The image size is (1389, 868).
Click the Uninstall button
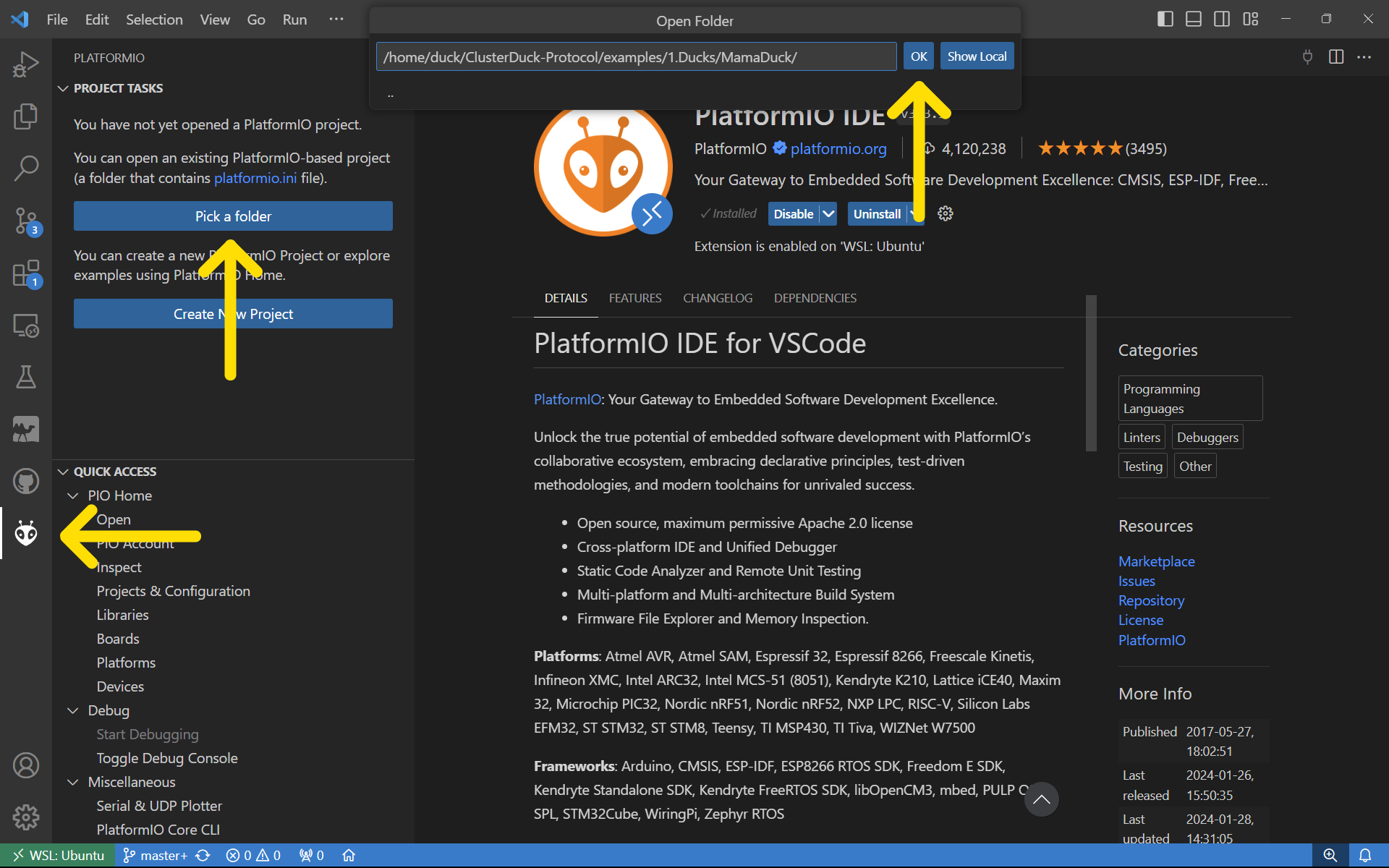coord(877,213)
